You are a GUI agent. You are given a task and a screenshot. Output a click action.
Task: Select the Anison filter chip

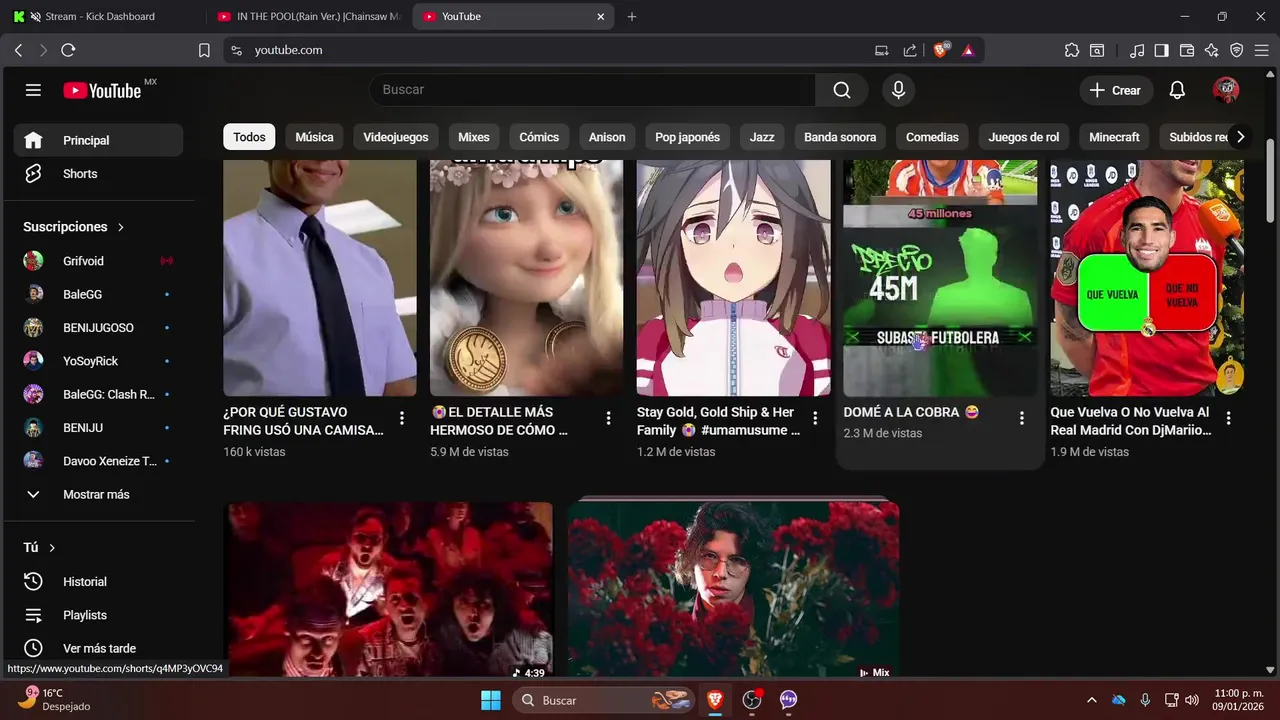[x=607, y=137]
